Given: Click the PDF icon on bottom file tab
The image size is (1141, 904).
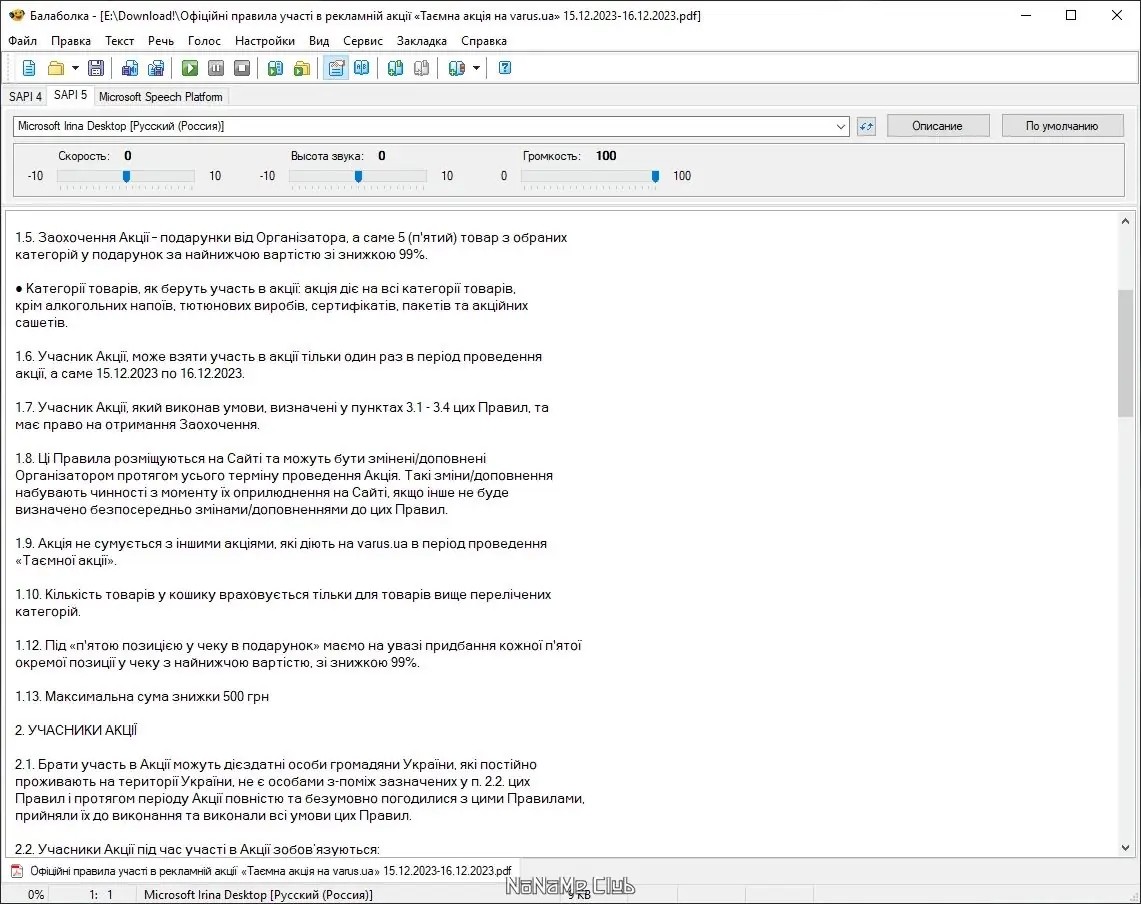Looking at the screenshot, I should (17, 871).
